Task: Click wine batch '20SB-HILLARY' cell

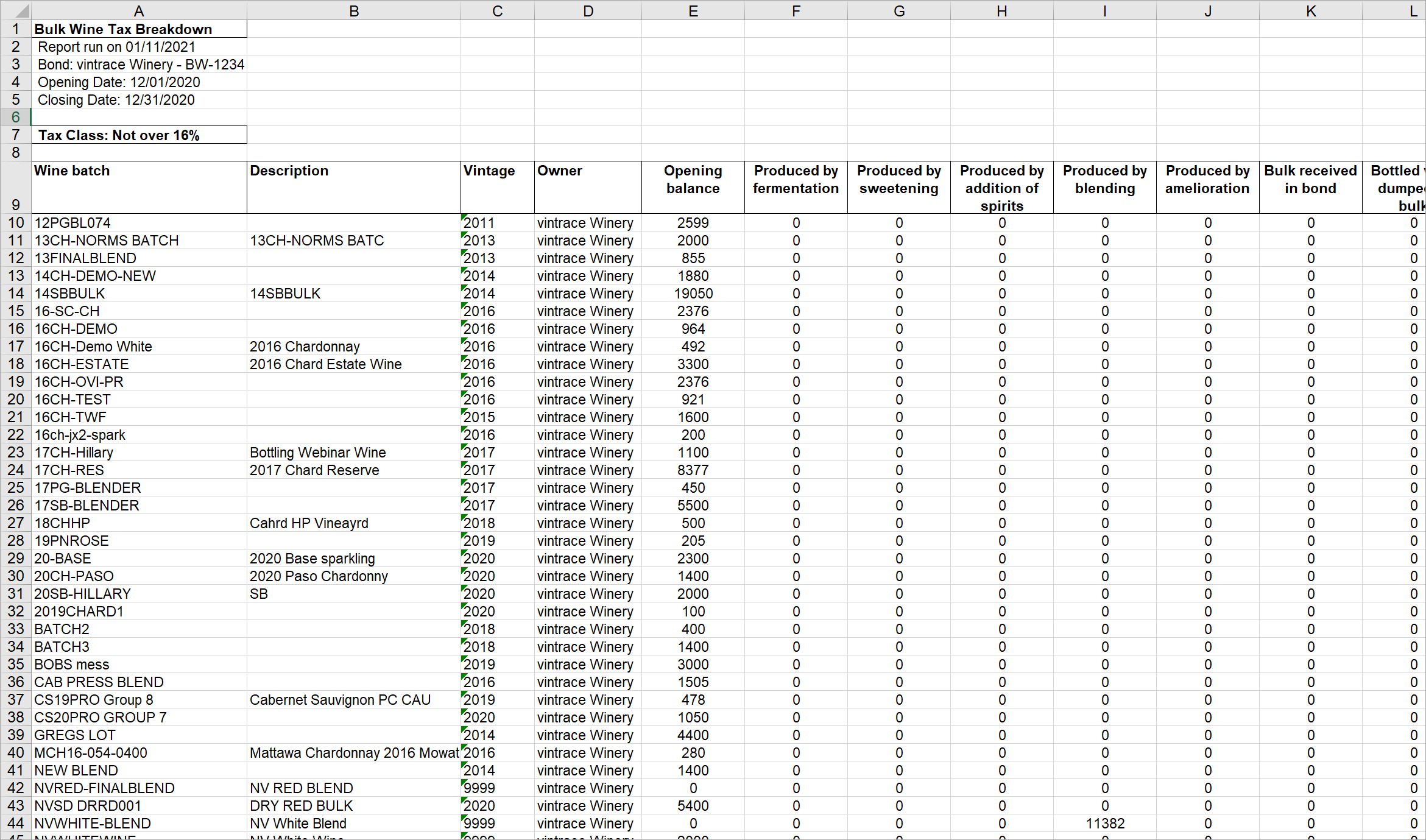Action: (x=139, y=594)
